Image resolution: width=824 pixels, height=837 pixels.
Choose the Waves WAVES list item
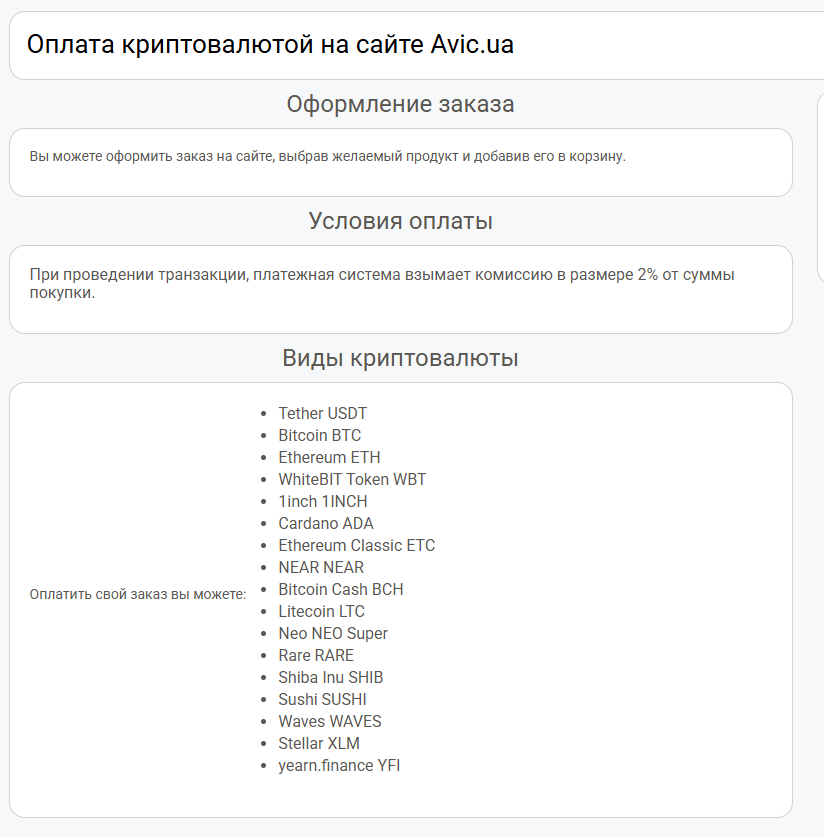click(x=329, y=721)
